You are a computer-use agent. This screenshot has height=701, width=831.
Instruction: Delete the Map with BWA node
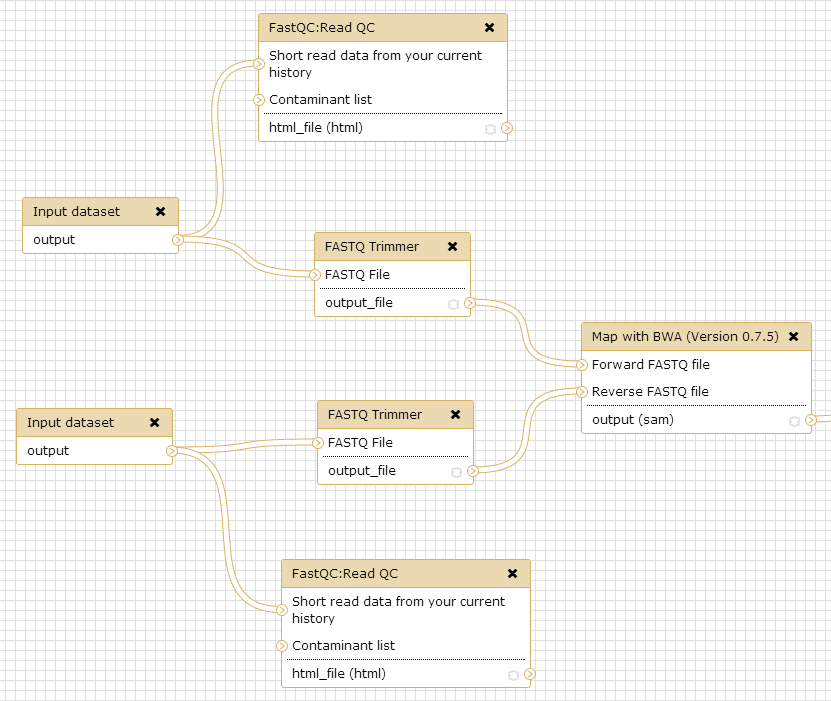[793, 336]
